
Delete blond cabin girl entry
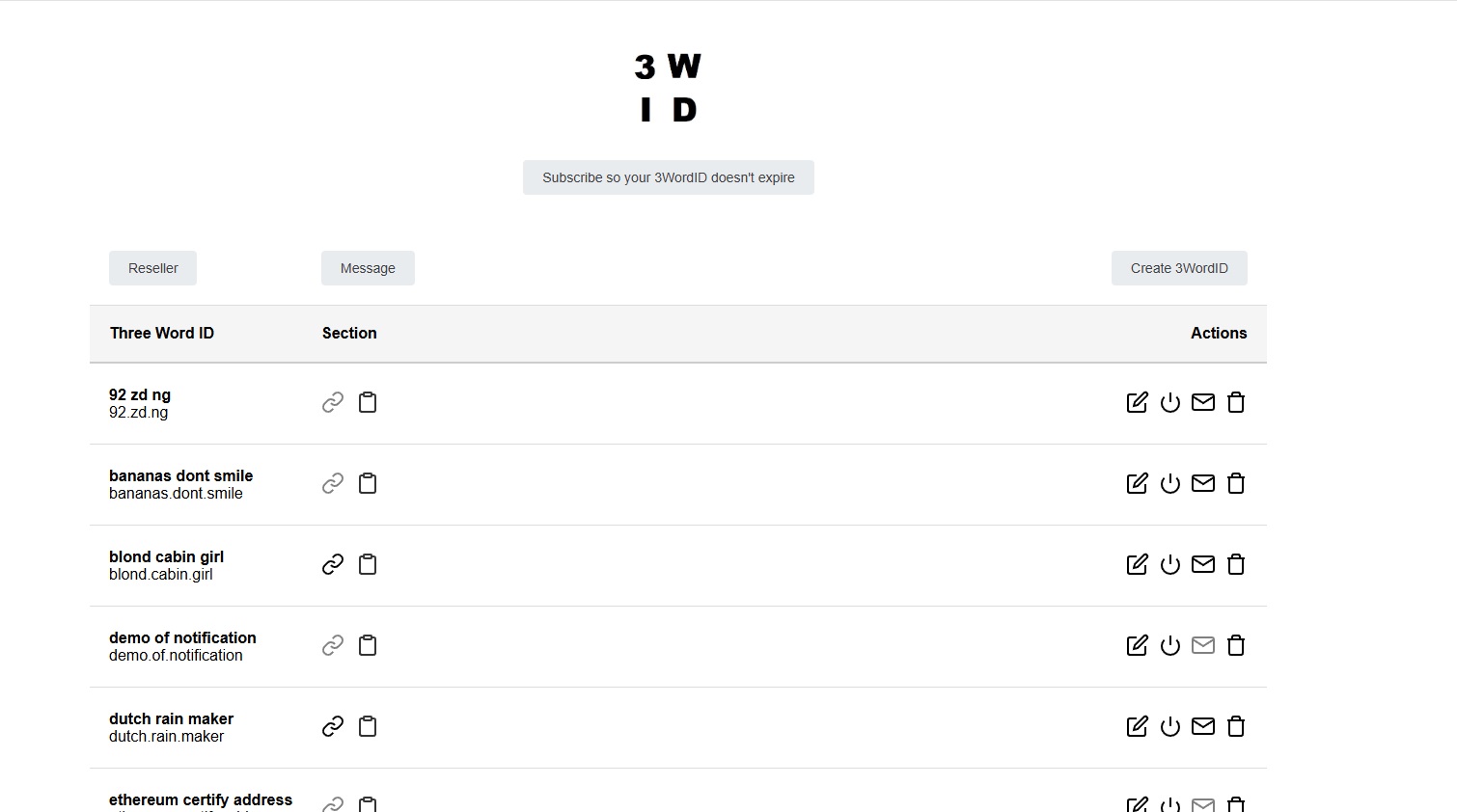pos(1236,564)
